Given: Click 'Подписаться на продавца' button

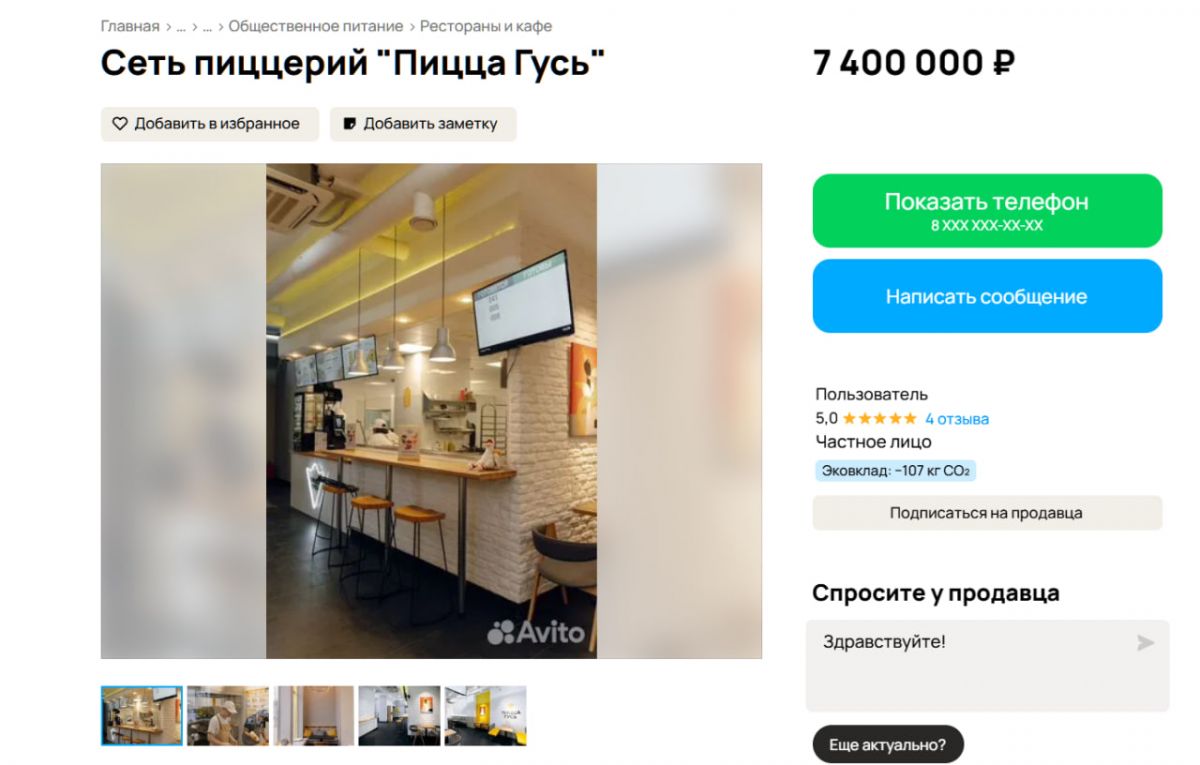Looking at the screenshot, I should point(987,513).
